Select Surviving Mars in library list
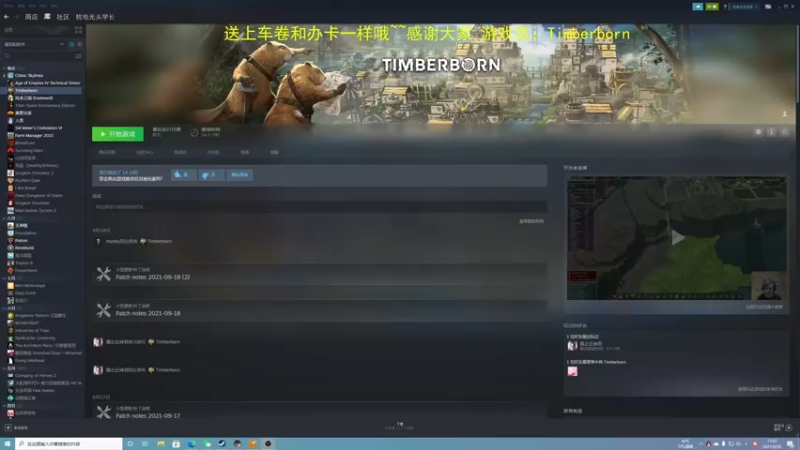Image resolution: width=800 pixels, height=450 pixels. (x=29, y=151)
